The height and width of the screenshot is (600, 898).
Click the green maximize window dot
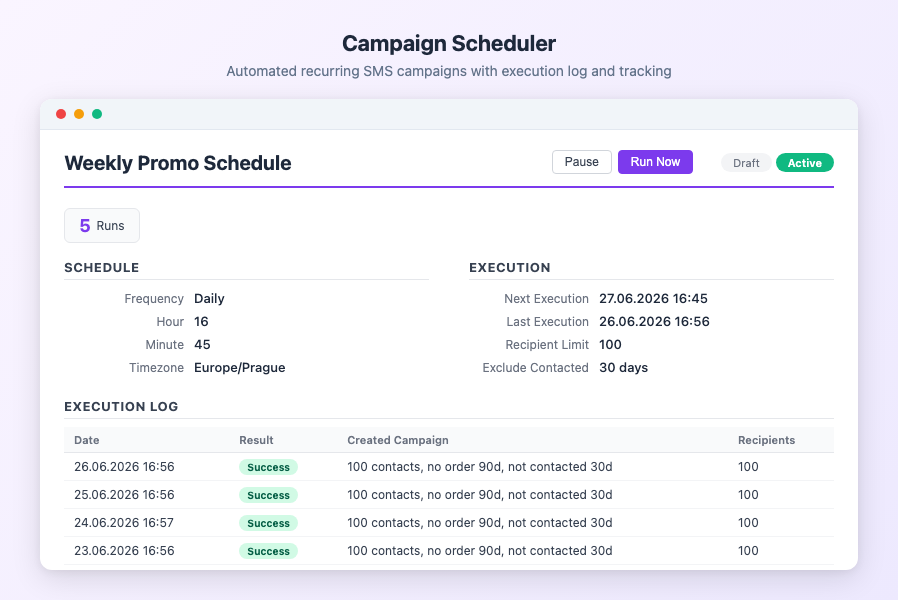point(97,114)
